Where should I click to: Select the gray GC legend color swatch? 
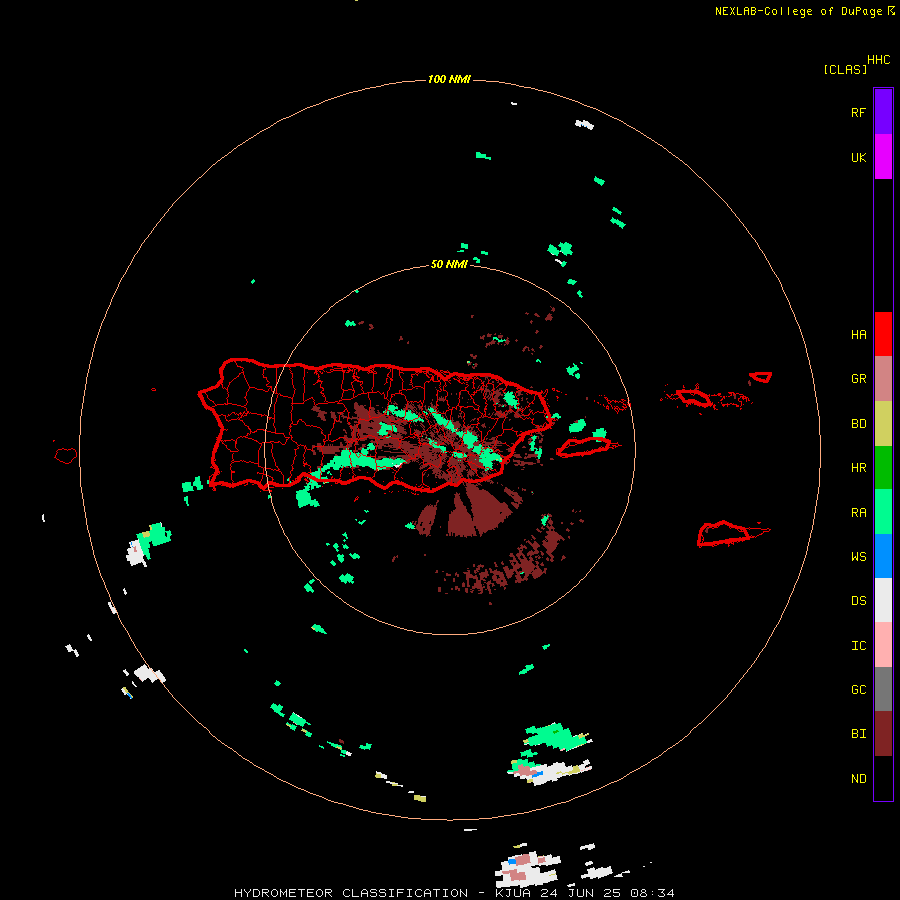coord(883,689)
